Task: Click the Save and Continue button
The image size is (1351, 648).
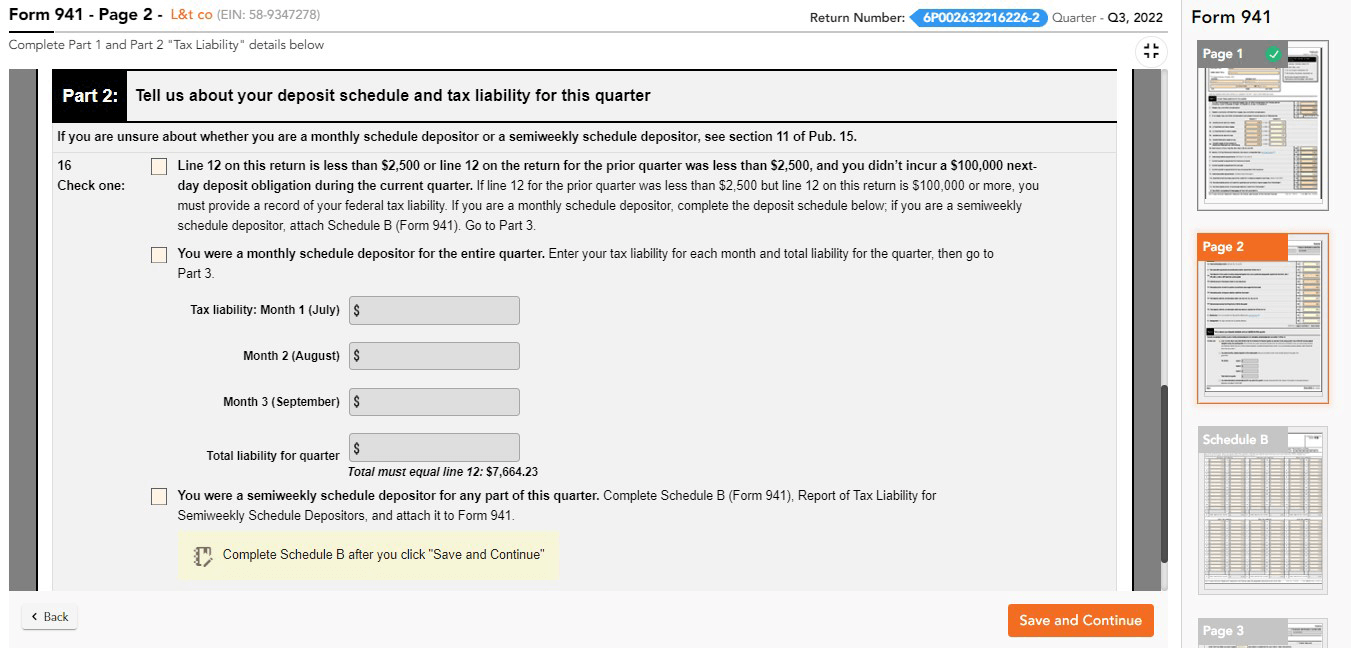Action: tap(1080, 620)
